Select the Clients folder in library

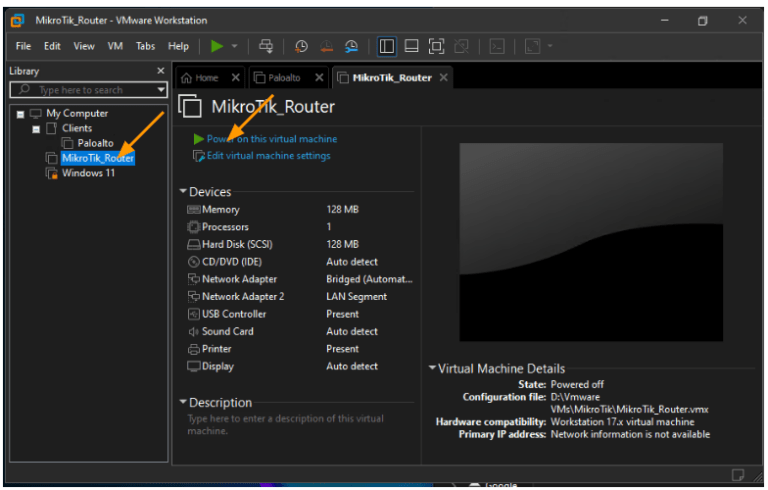coord(77,128)
